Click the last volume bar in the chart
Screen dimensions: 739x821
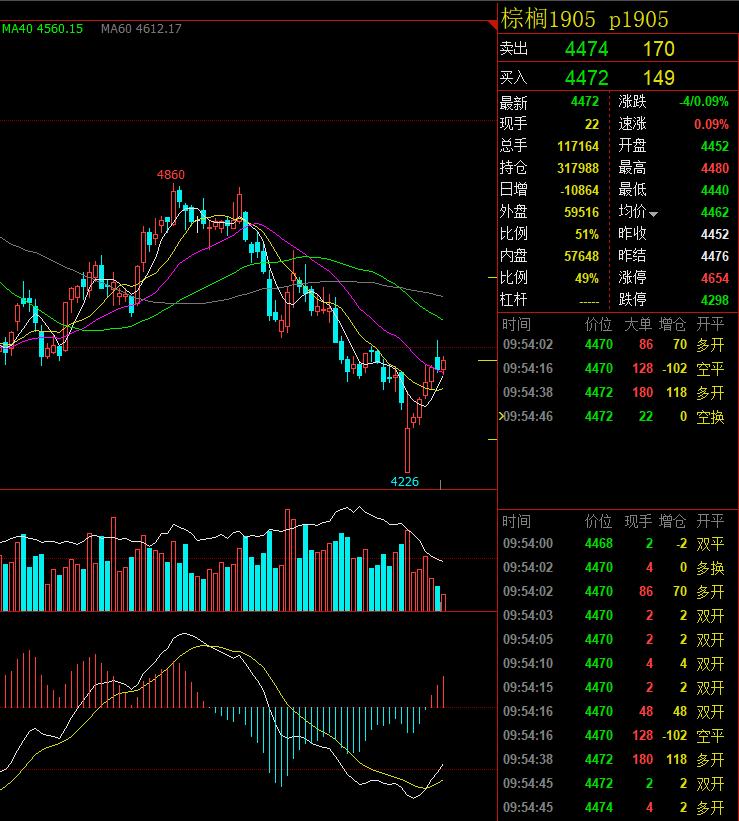pos(444,601)
